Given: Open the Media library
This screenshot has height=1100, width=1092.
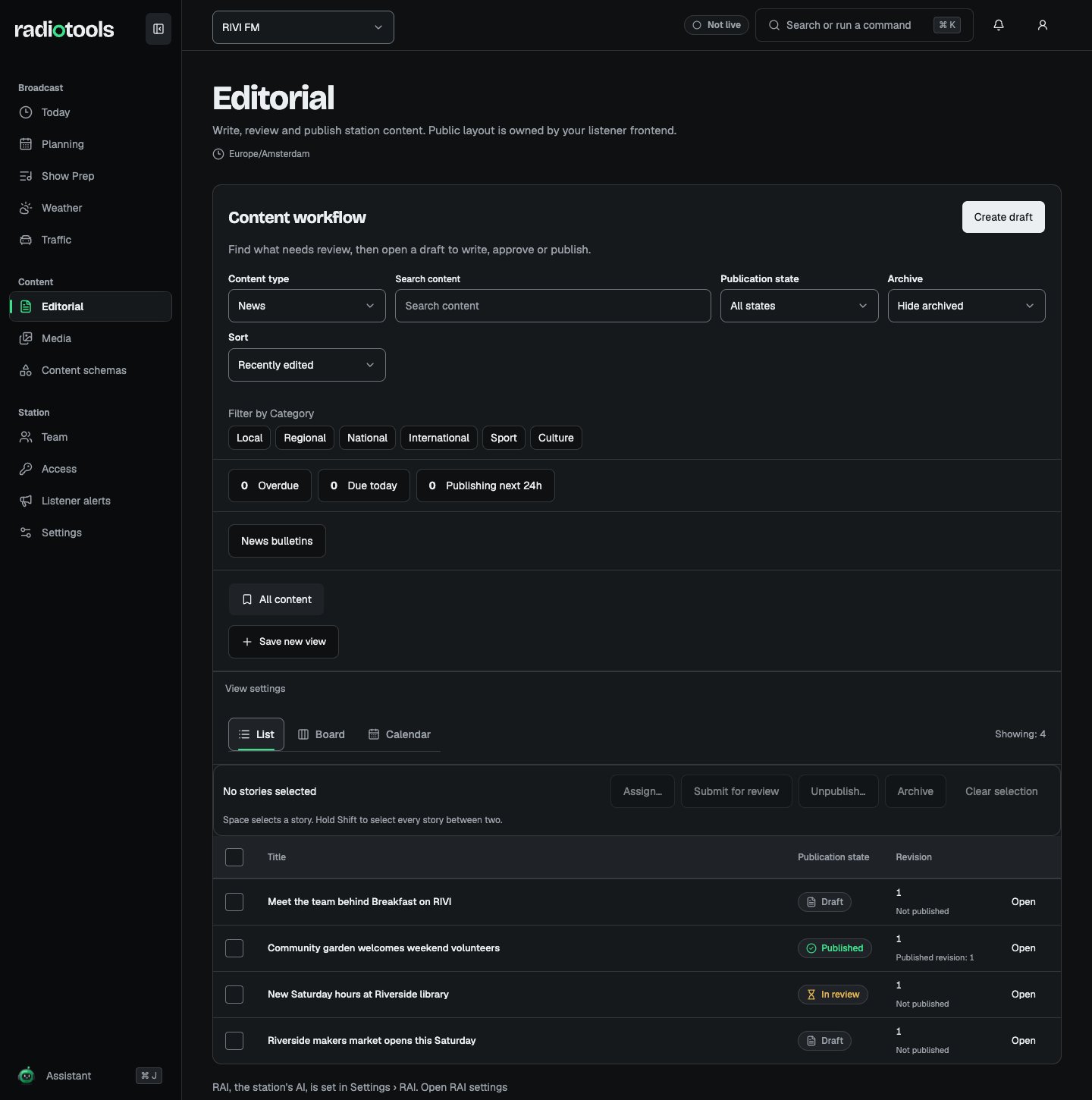Looking at the screenshot, I should tap(91, 338).
